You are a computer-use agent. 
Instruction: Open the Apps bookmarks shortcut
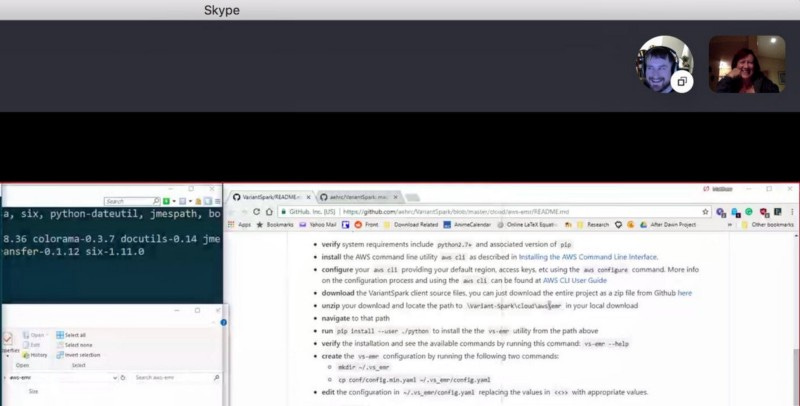[239, 224]
